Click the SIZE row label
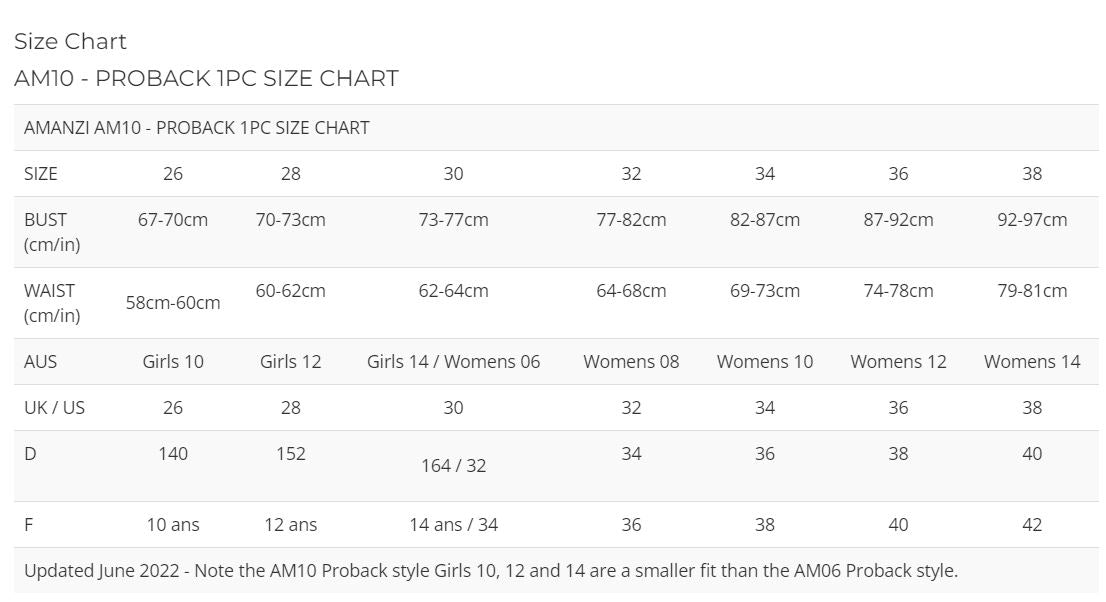 pos(41,174)
